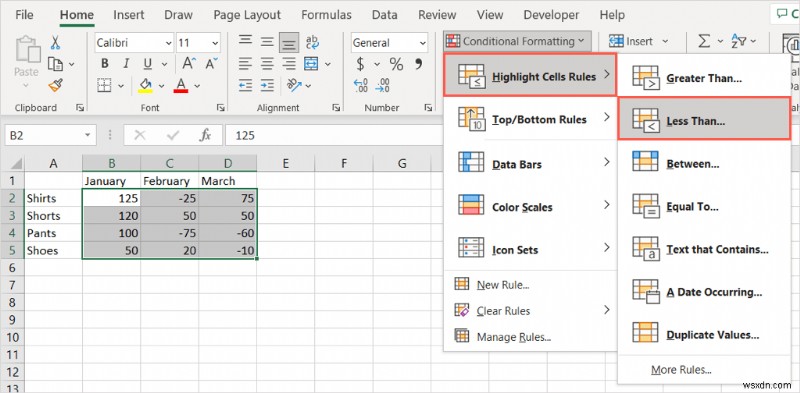Switch to the Formulas tab
The image size is (800, 393).
pyautogui.click(x=326, y=15)
